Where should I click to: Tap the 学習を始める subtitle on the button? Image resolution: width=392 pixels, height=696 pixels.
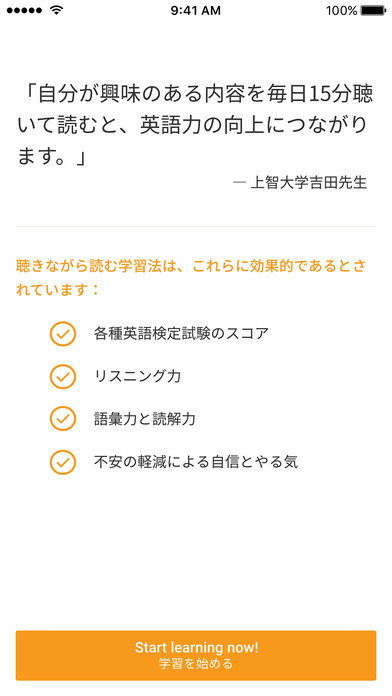coord(196,664)
